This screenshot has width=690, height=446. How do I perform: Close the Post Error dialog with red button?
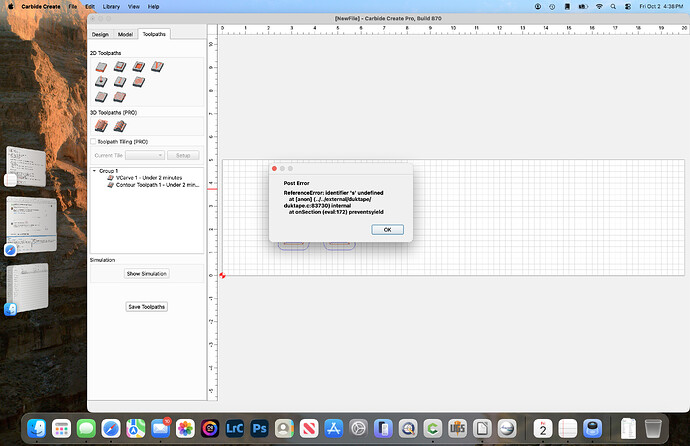pos(275,168)
